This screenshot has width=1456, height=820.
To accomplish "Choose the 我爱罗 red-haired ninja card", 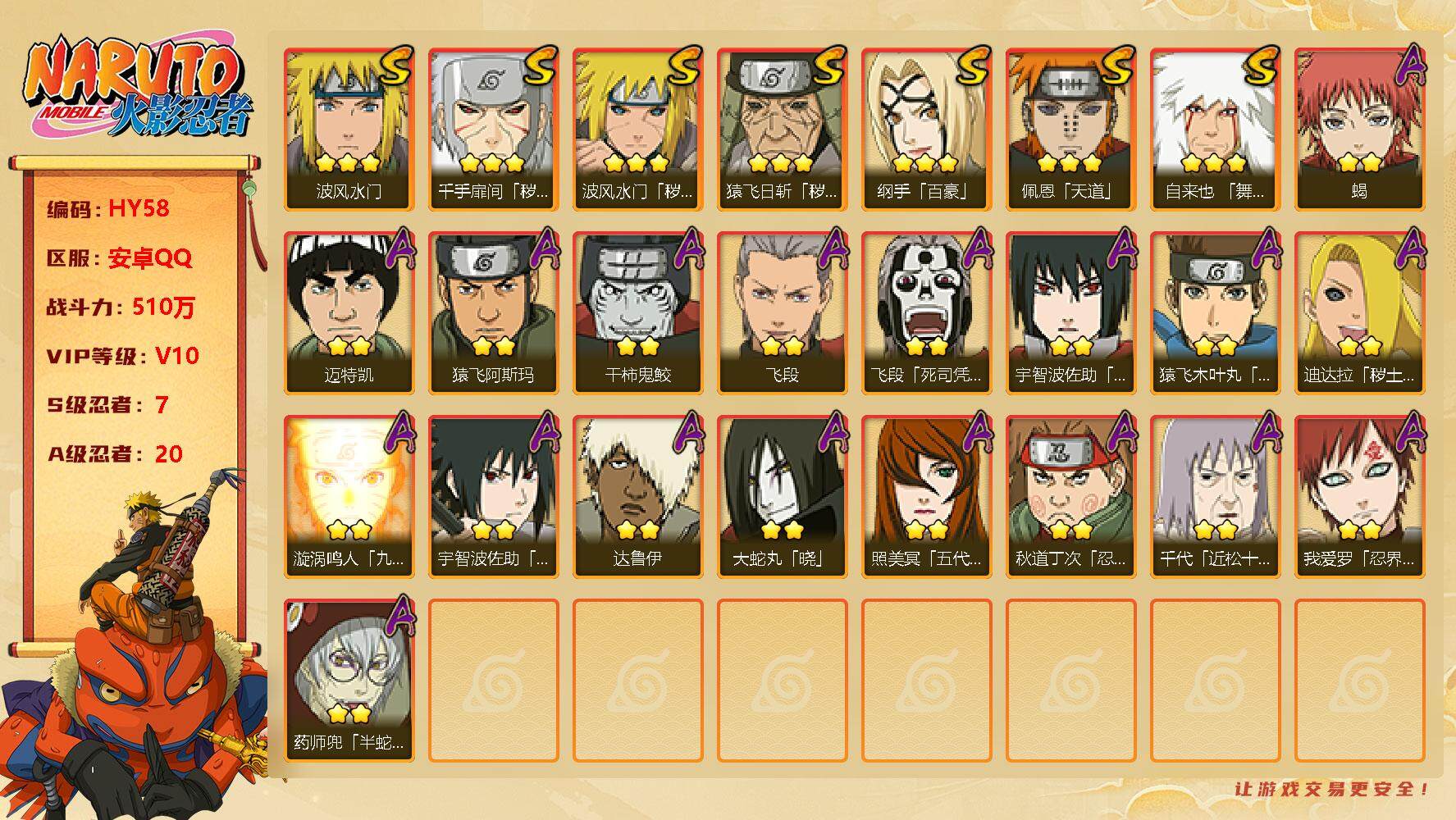I will (x=1359, y=497).
